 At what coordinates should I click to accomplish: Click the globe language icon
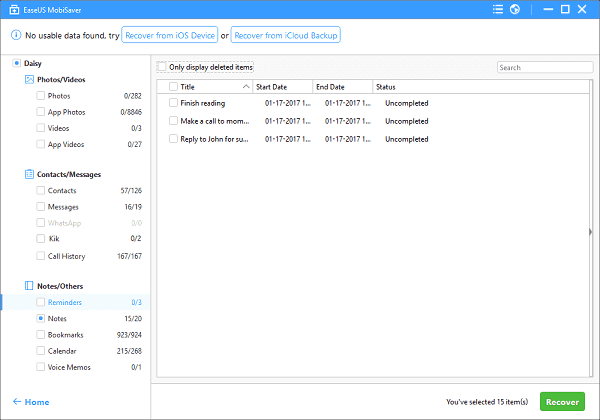(x=514, y=10)
